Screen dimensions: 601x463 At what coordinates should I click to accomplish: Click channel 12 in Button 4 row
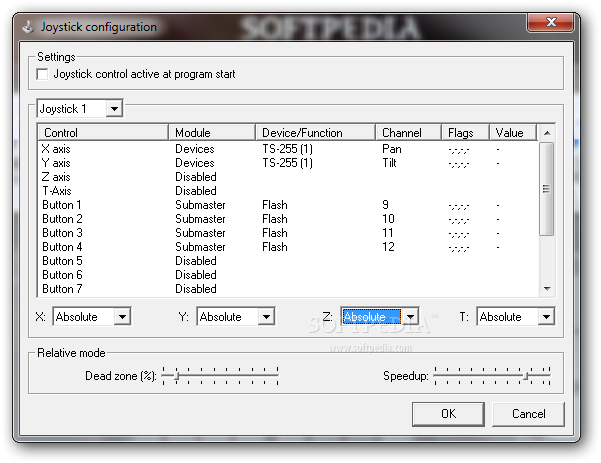[x=388, y=247]
